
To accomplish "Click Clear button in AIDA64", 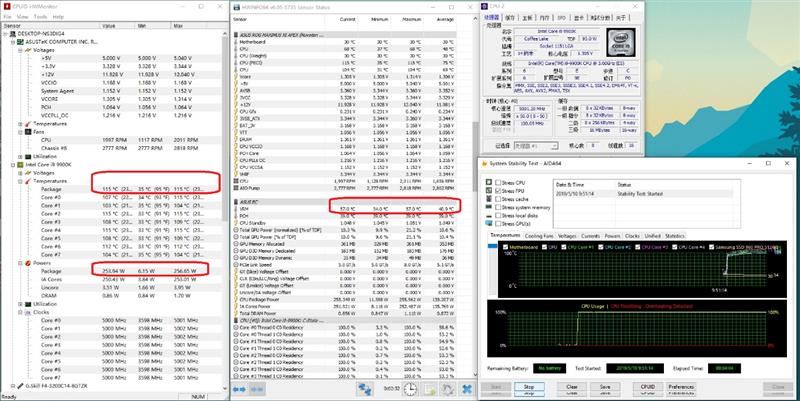I will (572, 389).
